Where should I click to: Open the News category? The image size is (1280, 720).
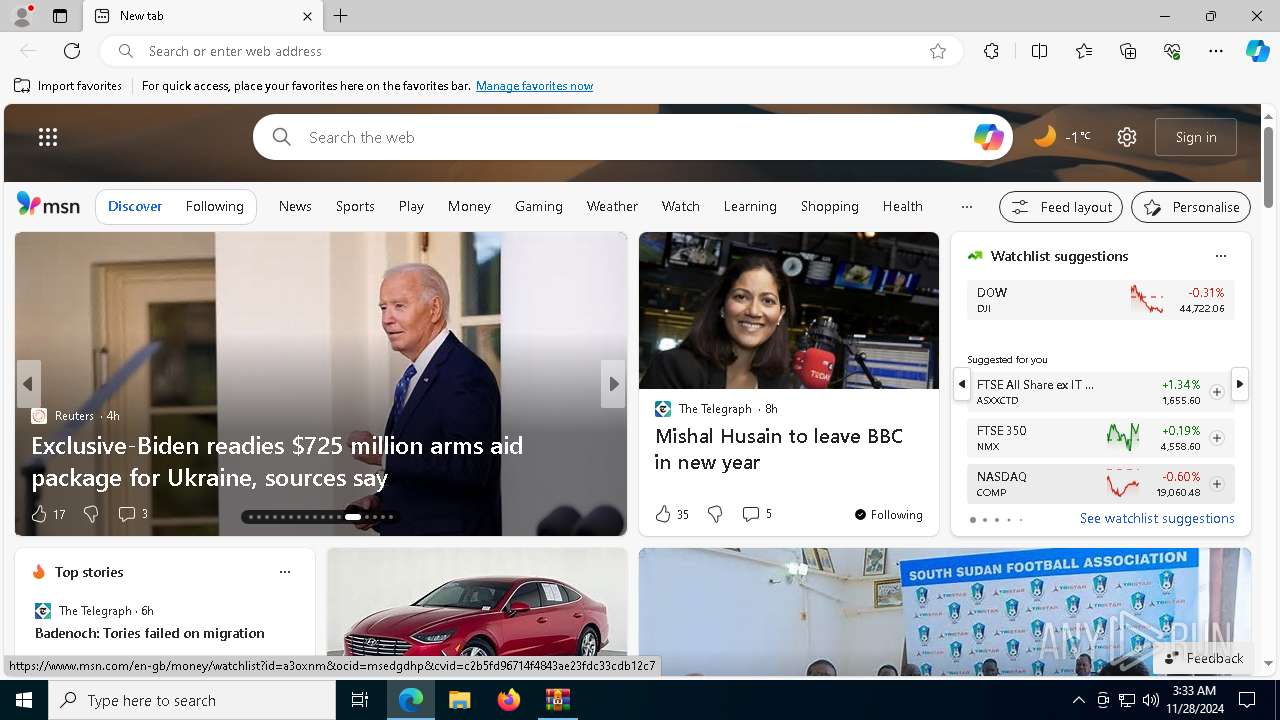295,206
